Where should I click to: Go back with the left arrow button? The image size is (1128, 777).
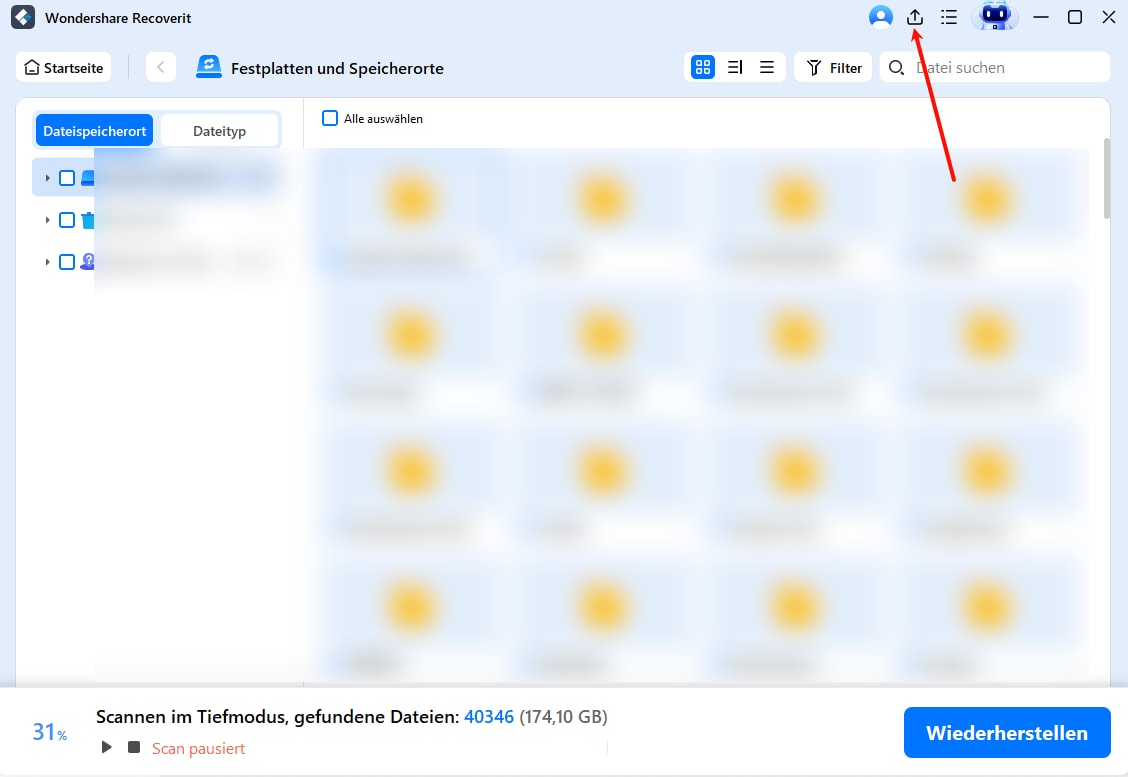pyautogui.click(x=161, y=68)
